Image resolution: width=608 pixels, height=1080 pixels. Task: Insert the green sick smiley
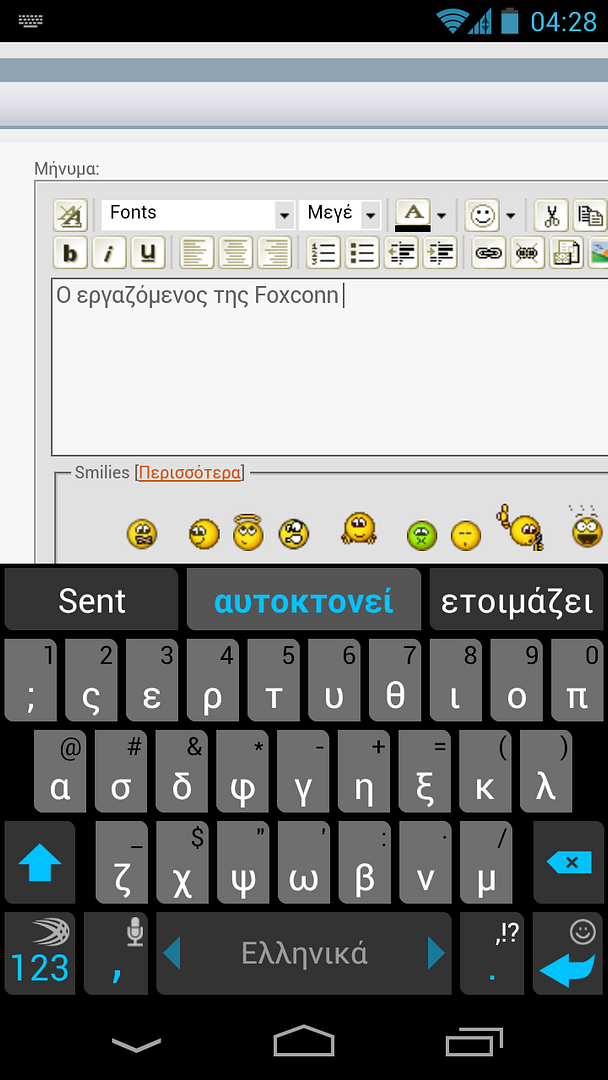421,534
